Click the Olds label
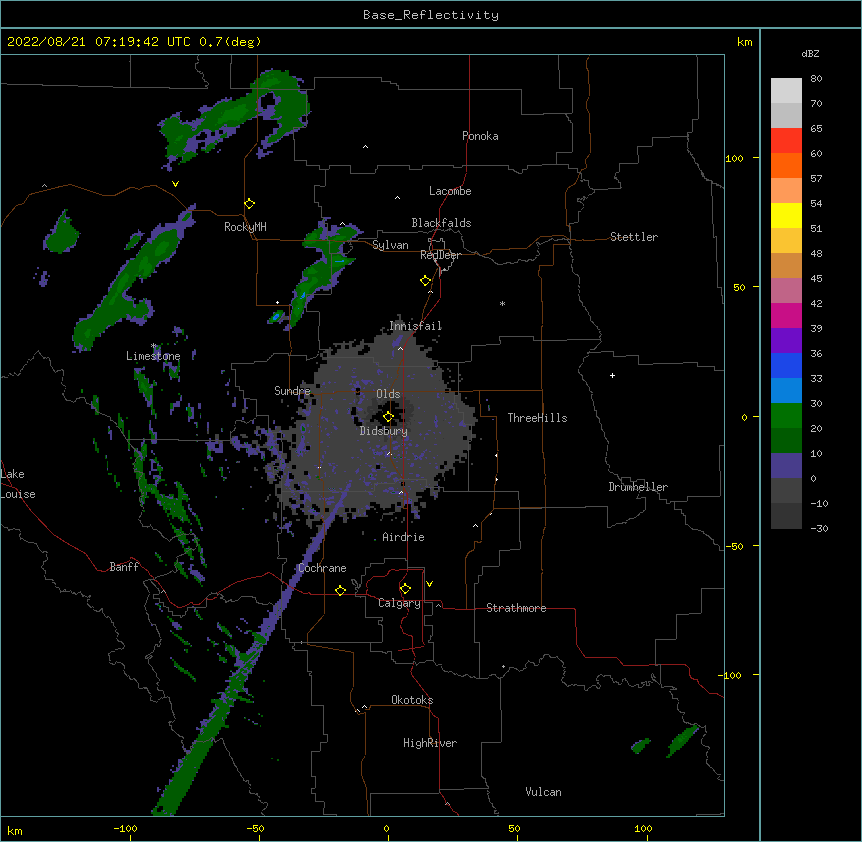862x842 pixels. [x=388, y=394]
